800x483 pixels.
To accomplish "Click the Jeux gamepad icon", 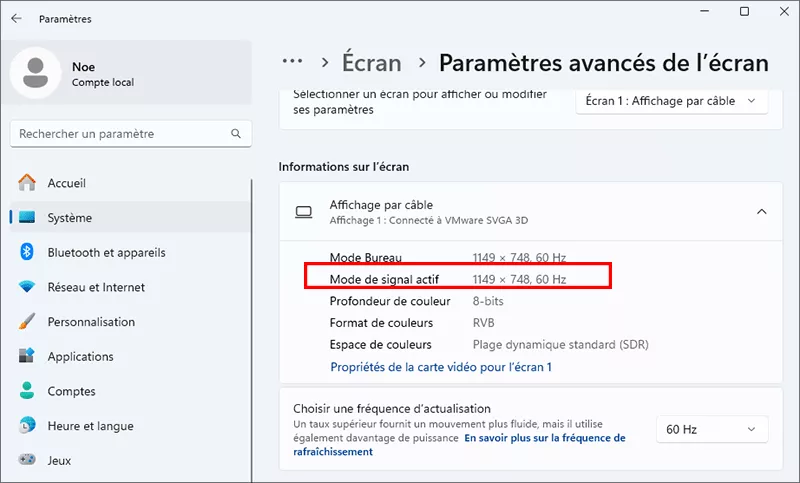I will [27, 460].
